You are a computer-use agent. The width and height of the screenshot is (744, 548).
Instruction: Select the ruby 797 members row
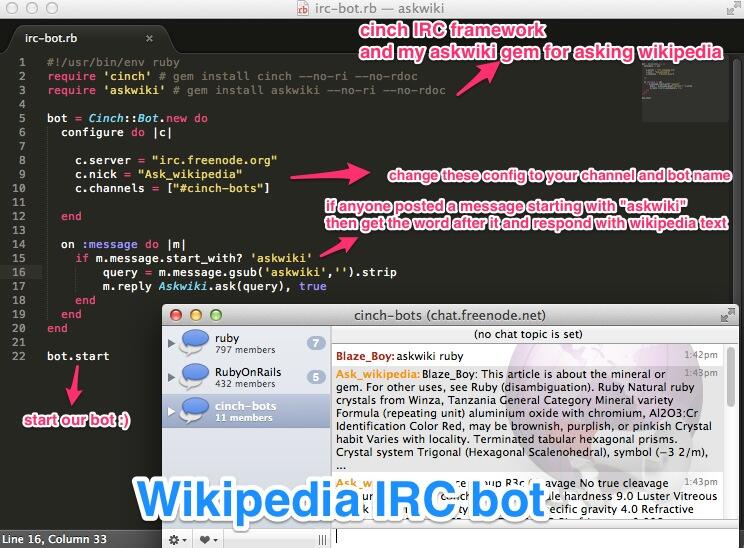click(x=246, y=343)
